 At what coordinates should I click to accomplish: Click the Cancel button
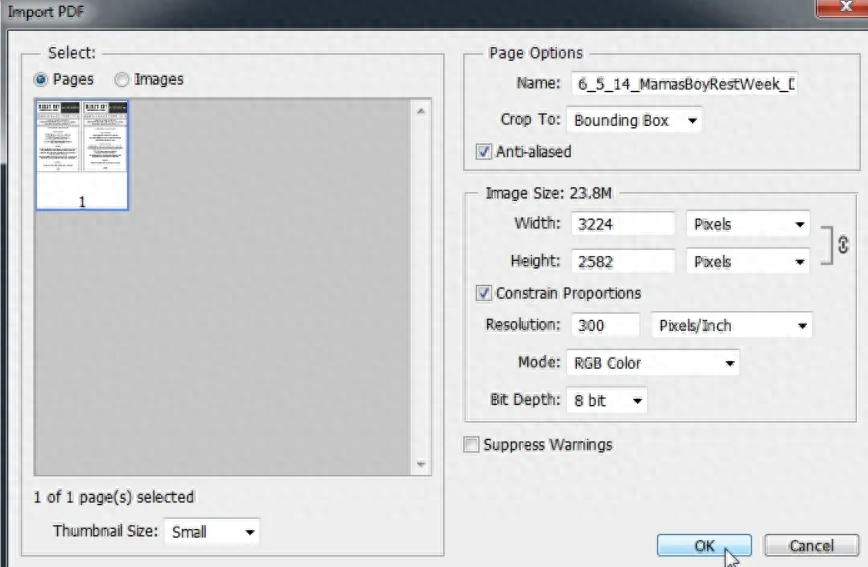[812, 546]
